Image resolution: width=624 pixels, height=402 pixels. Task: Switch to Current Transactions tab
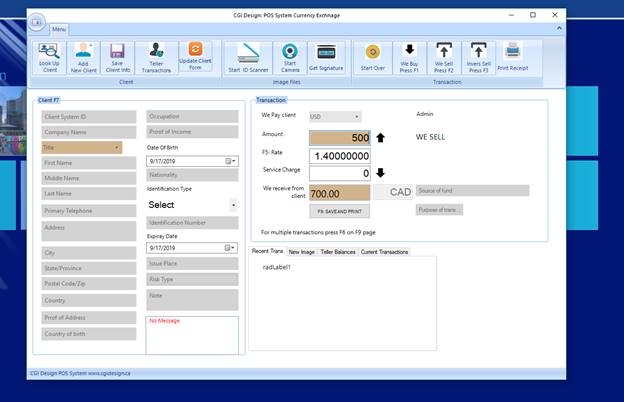point(384,252)
